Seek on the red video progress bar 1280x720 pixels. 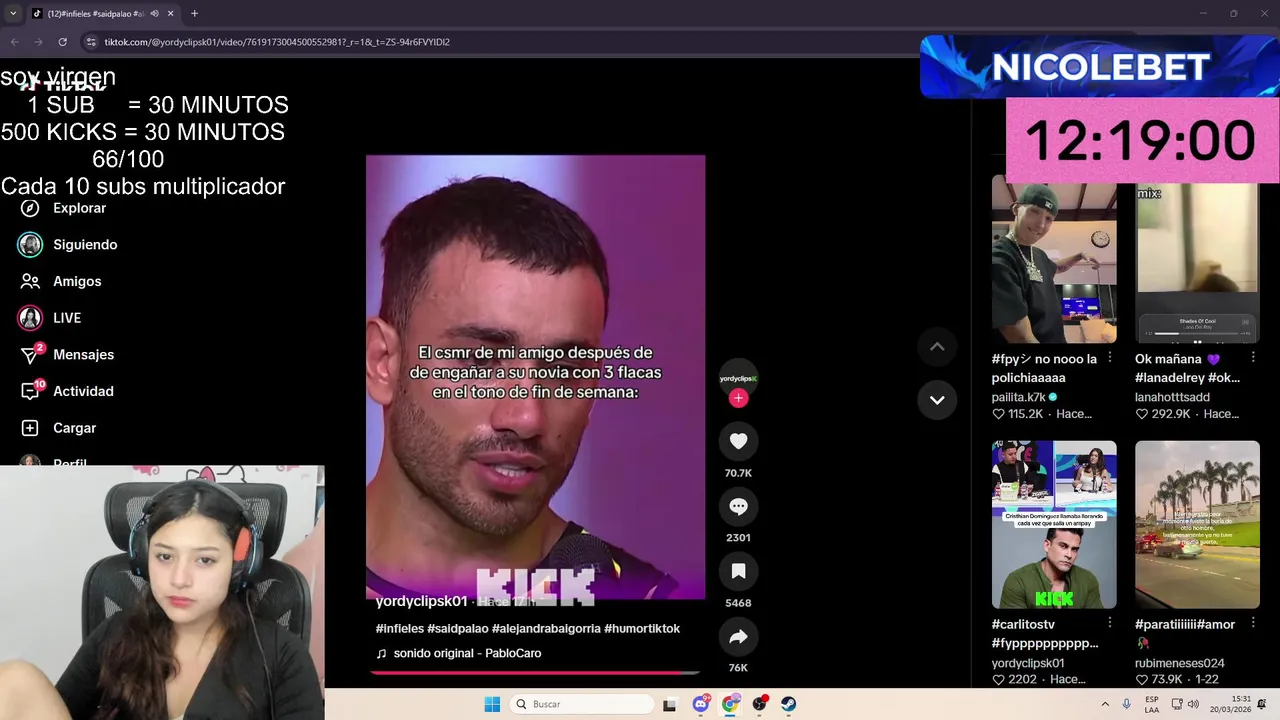(535, 673)
